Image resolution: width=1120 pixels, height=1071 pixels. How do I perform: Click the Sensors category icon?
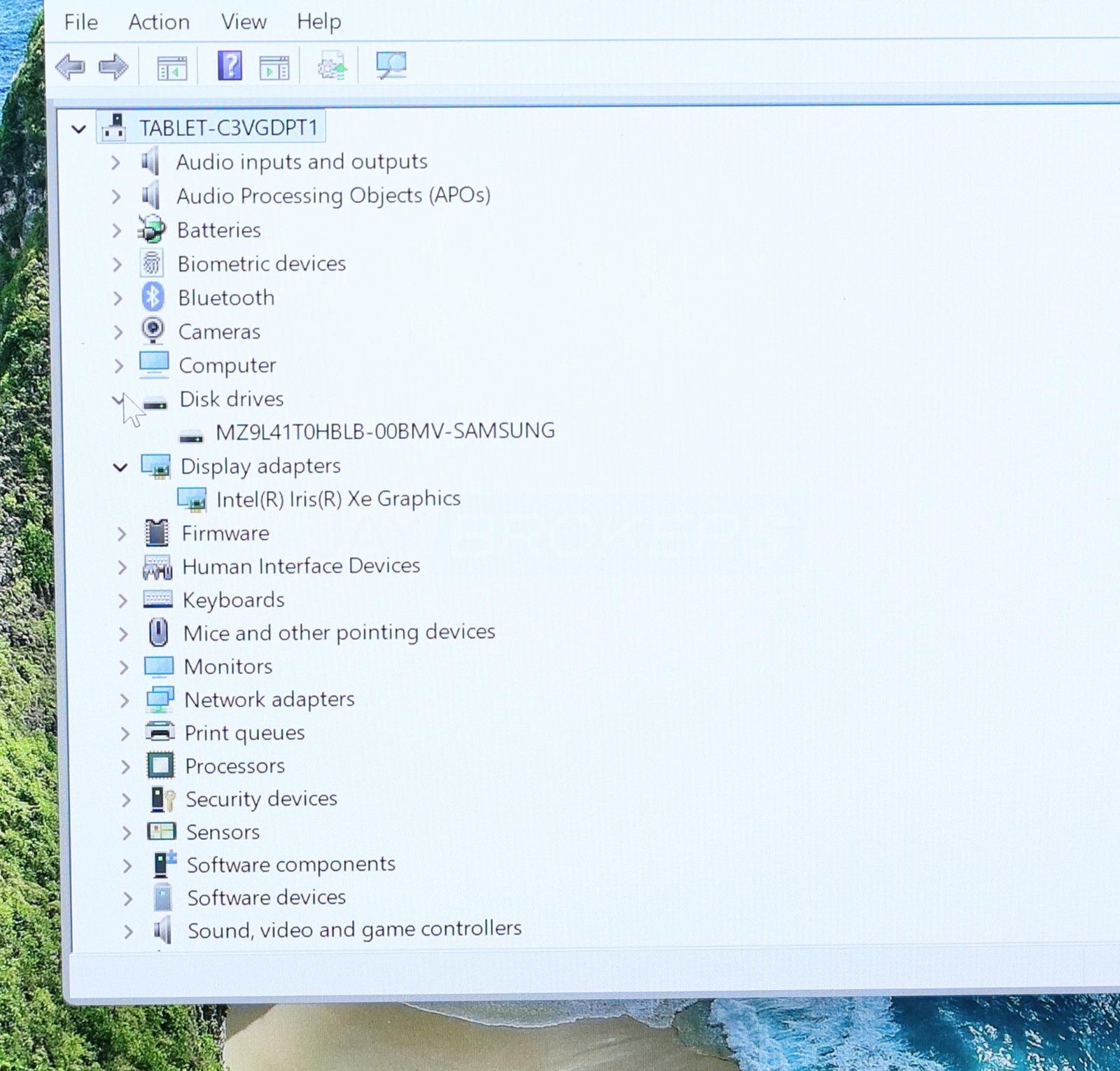[x=162, y=831]
